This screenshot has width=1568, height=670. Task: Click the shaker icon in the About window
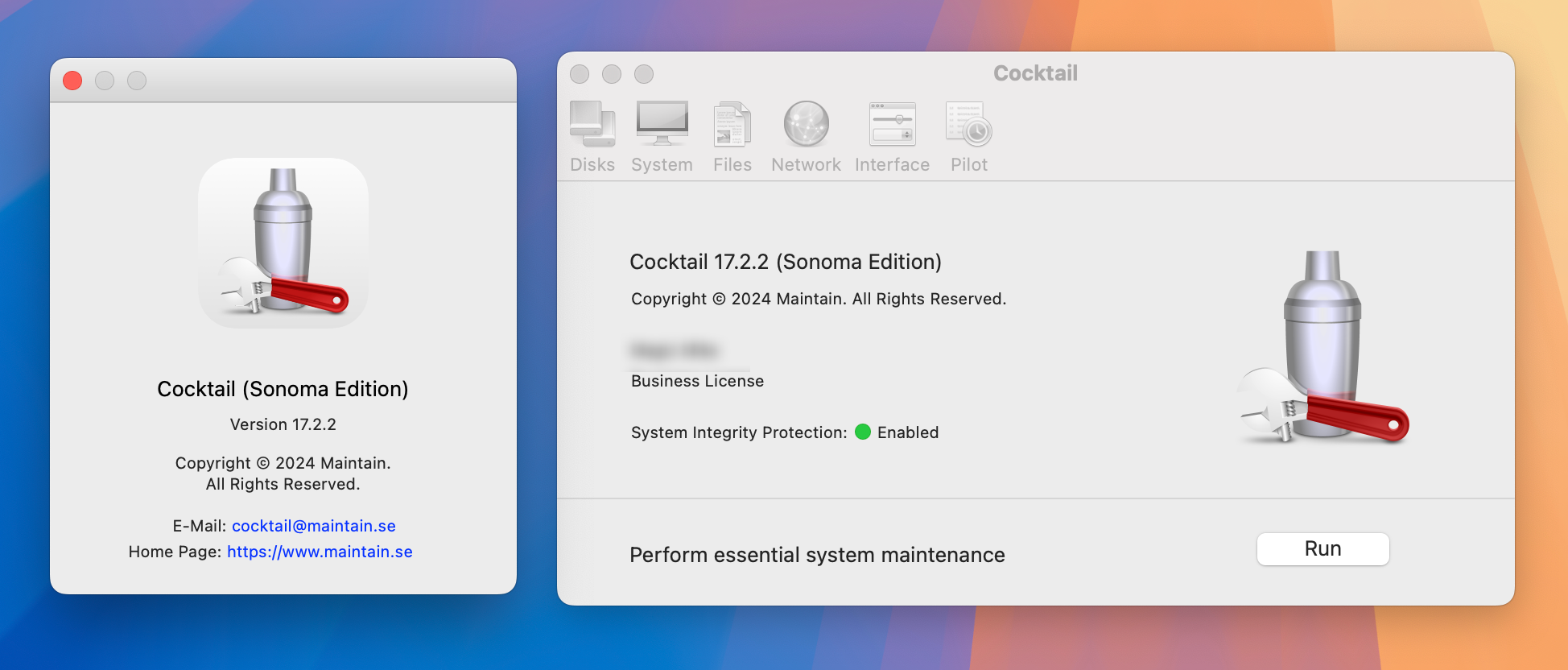[283, 242]
